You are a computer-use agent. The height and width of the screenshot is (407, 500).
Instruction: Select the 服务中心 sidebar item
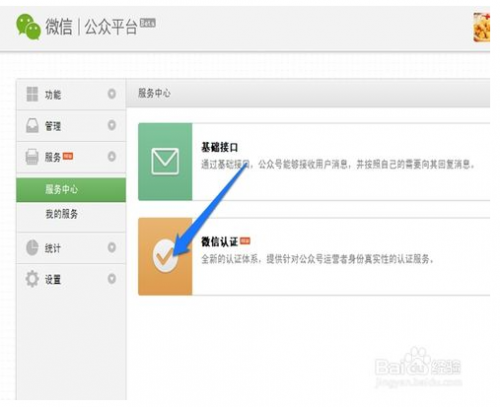point(71,190)
